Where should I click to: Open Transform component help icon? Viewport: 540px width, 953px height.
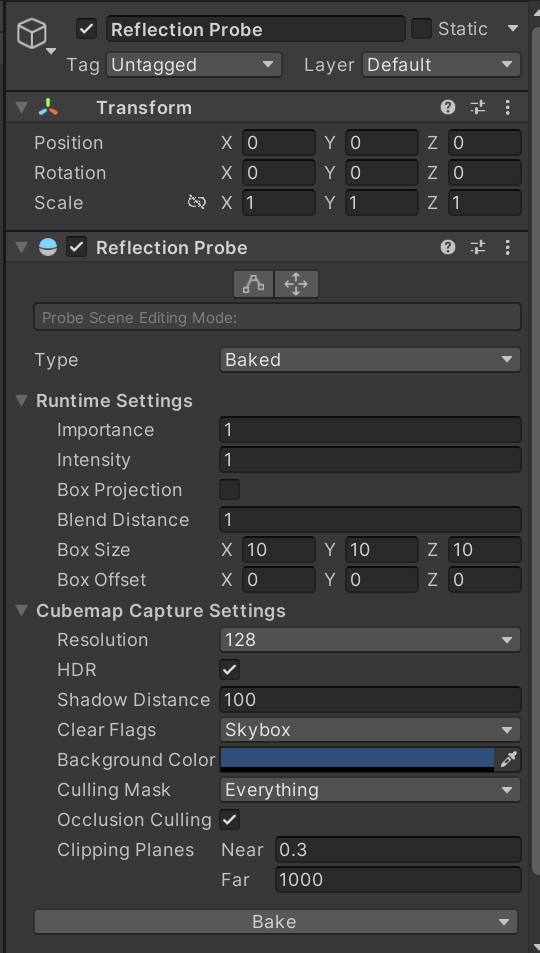[x=448, y=108]
